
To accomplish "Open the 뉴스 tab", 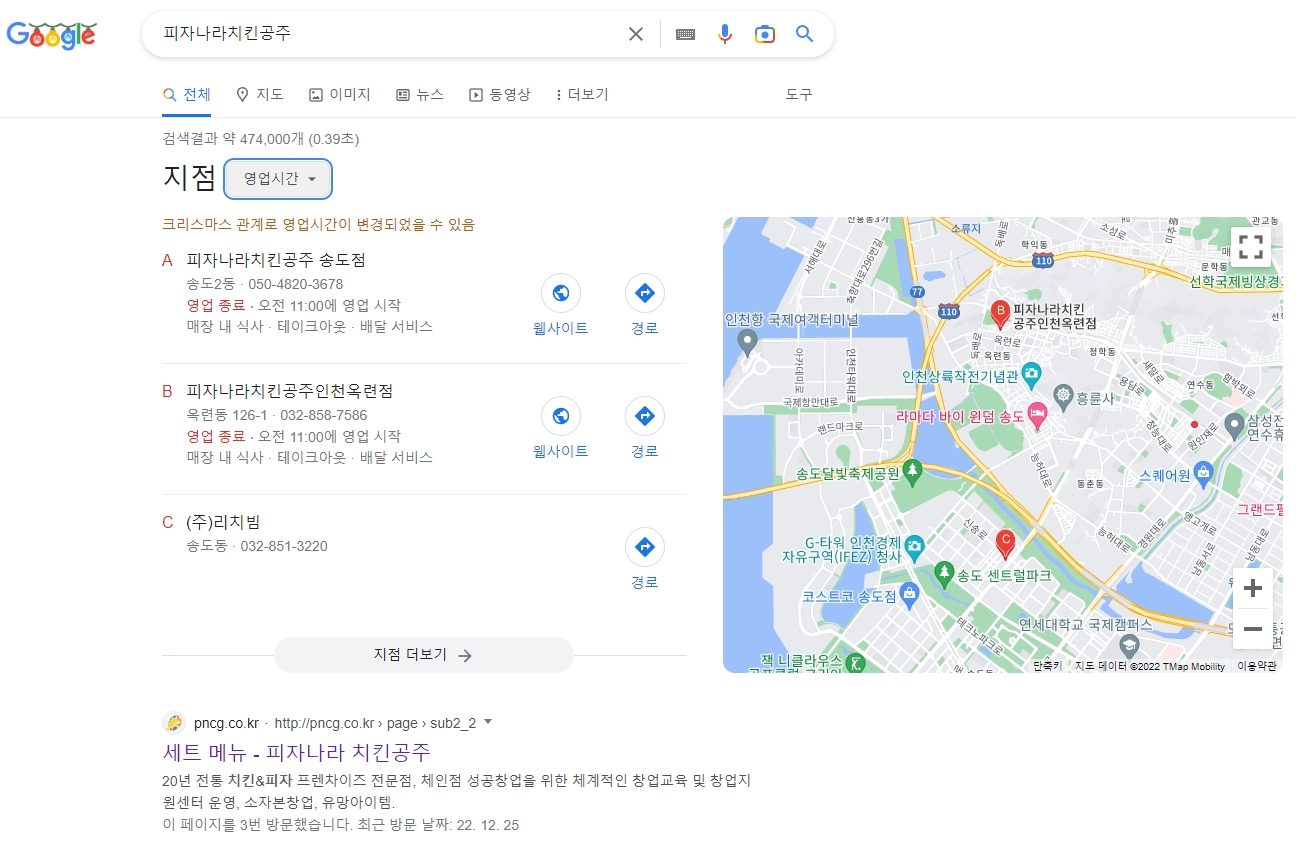I will (x=420, y=94).
